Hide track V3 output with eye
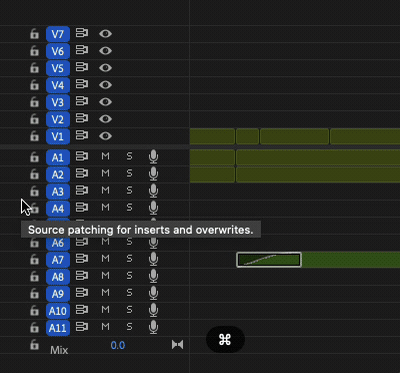 (x=105, y=102)
